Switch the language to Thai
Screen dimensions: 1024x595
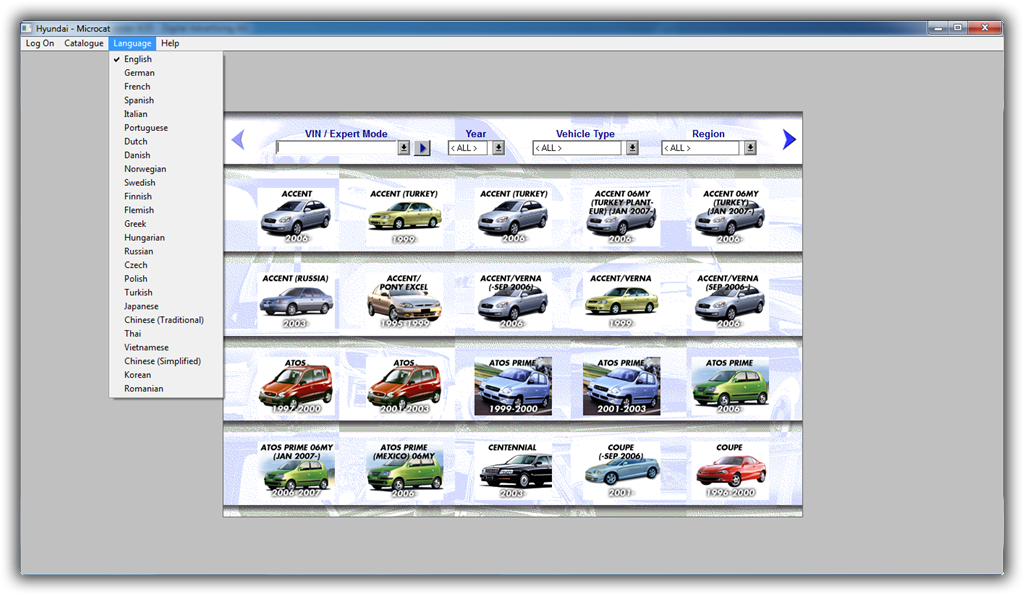(166, 333)
